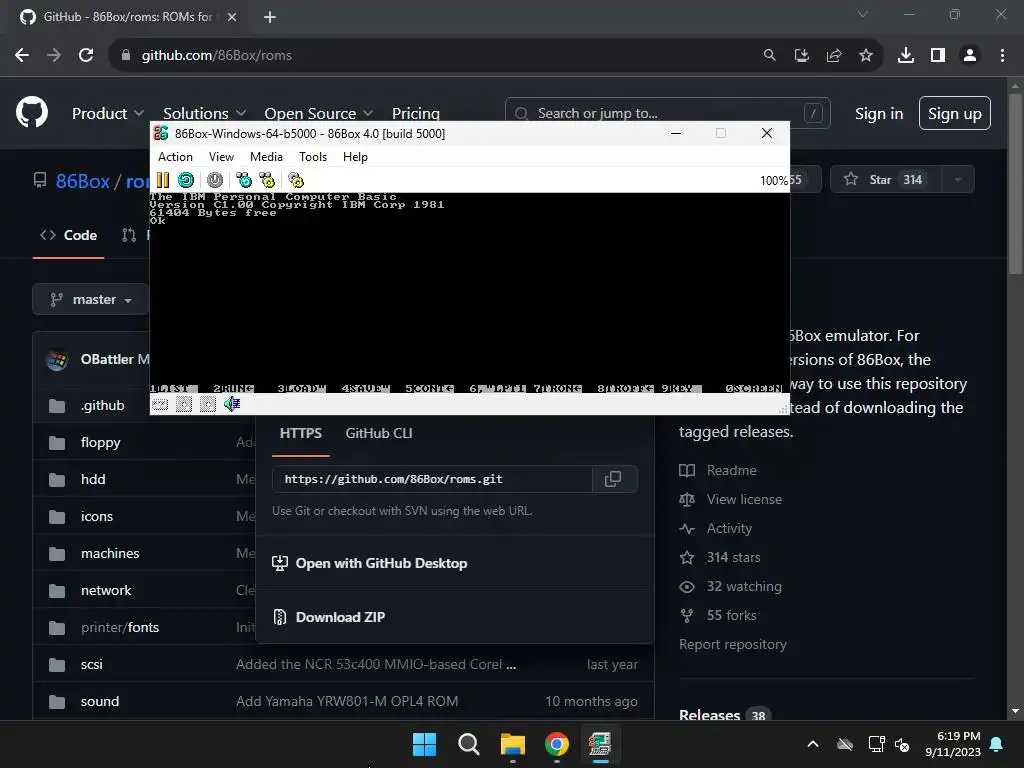Click the Chrome address bar URL
Image resolution: width=1024 pixels, height=768 pixels.
click(217, 55)
